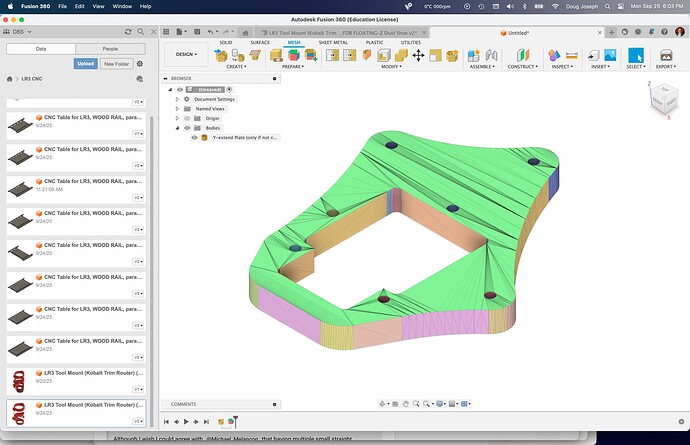Viewport: 690px width, 445px height.
Task: Select the Shell mesh tool icon
Action: click(x=384, y=55)
